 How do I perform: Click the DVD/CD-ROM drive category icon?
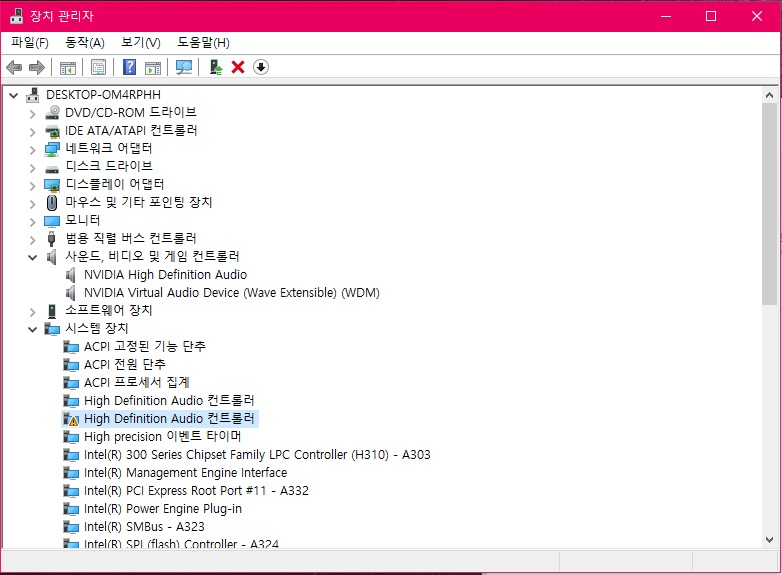tap(52, 113)
